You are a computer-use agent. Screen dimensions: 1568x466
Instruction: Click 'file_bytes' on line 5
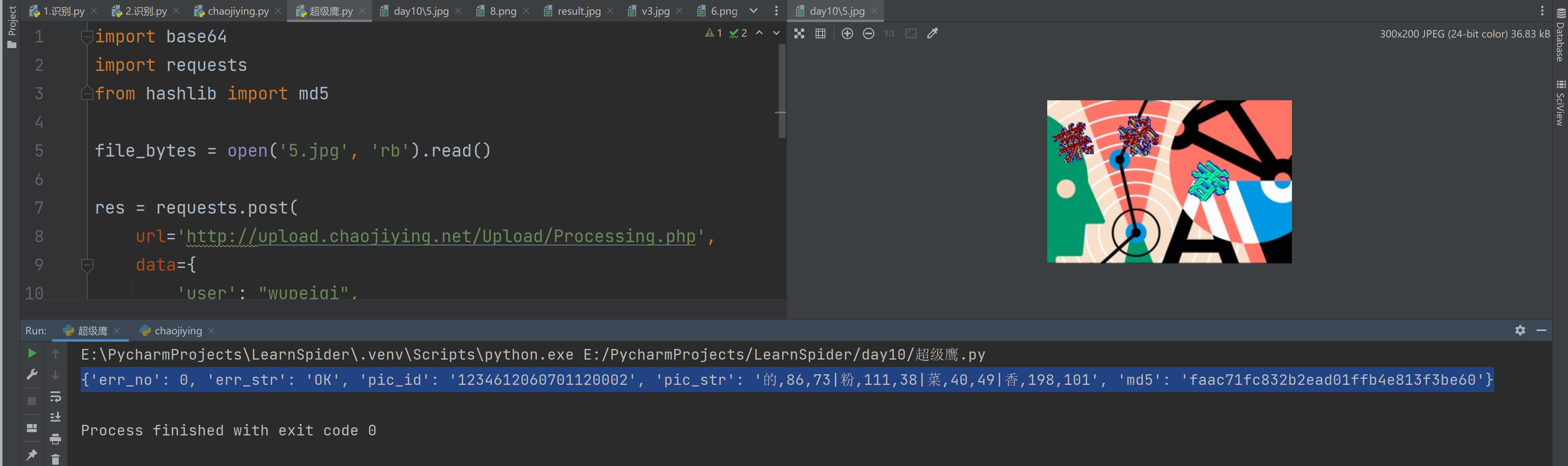(146, 151)
